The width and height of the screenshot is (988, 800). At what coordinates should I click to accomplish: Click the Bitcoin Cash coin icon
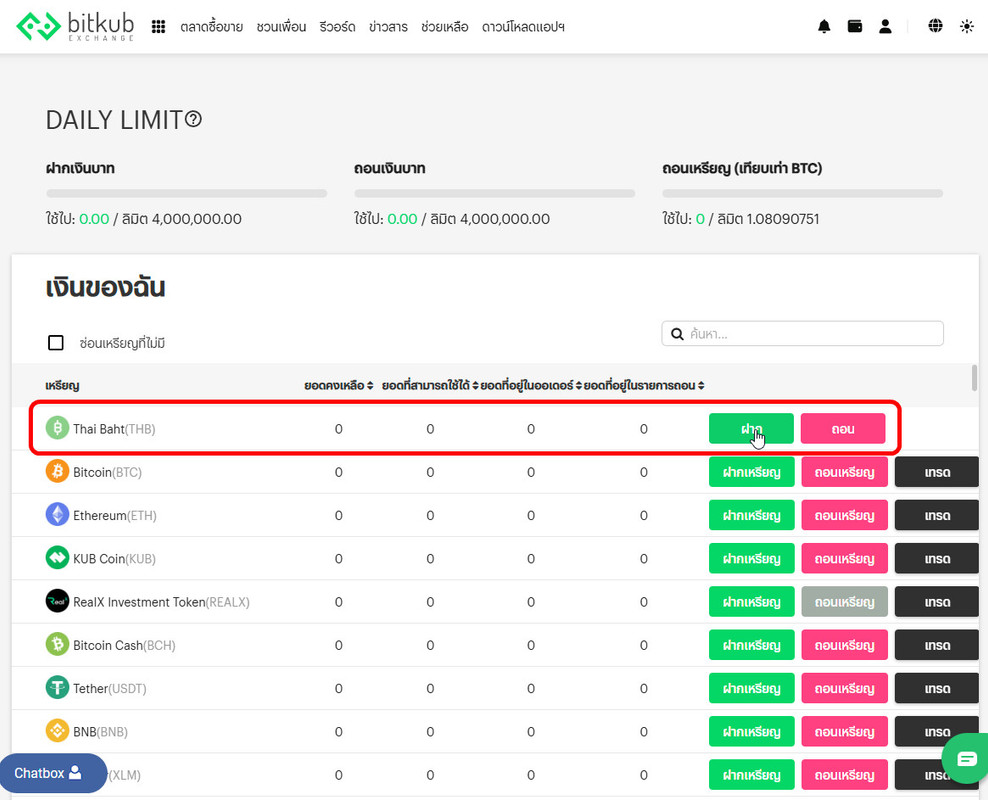pos(57,644)
